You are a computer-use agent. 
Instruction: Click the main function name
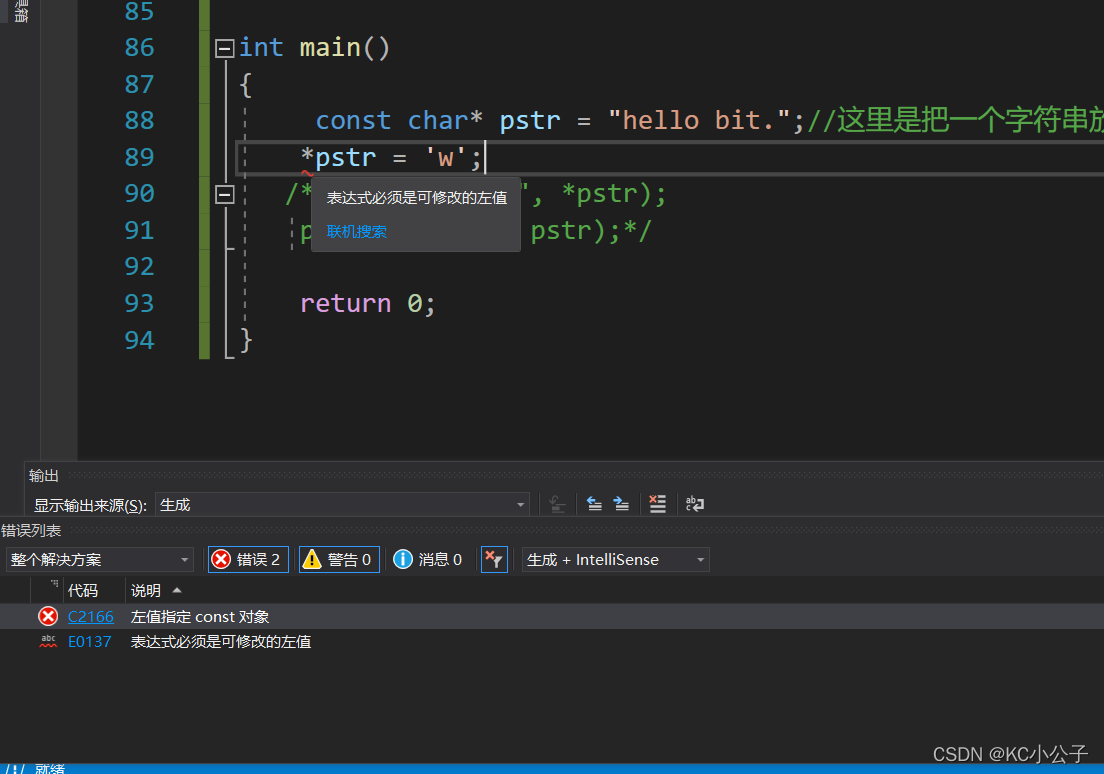pos(330,48)
